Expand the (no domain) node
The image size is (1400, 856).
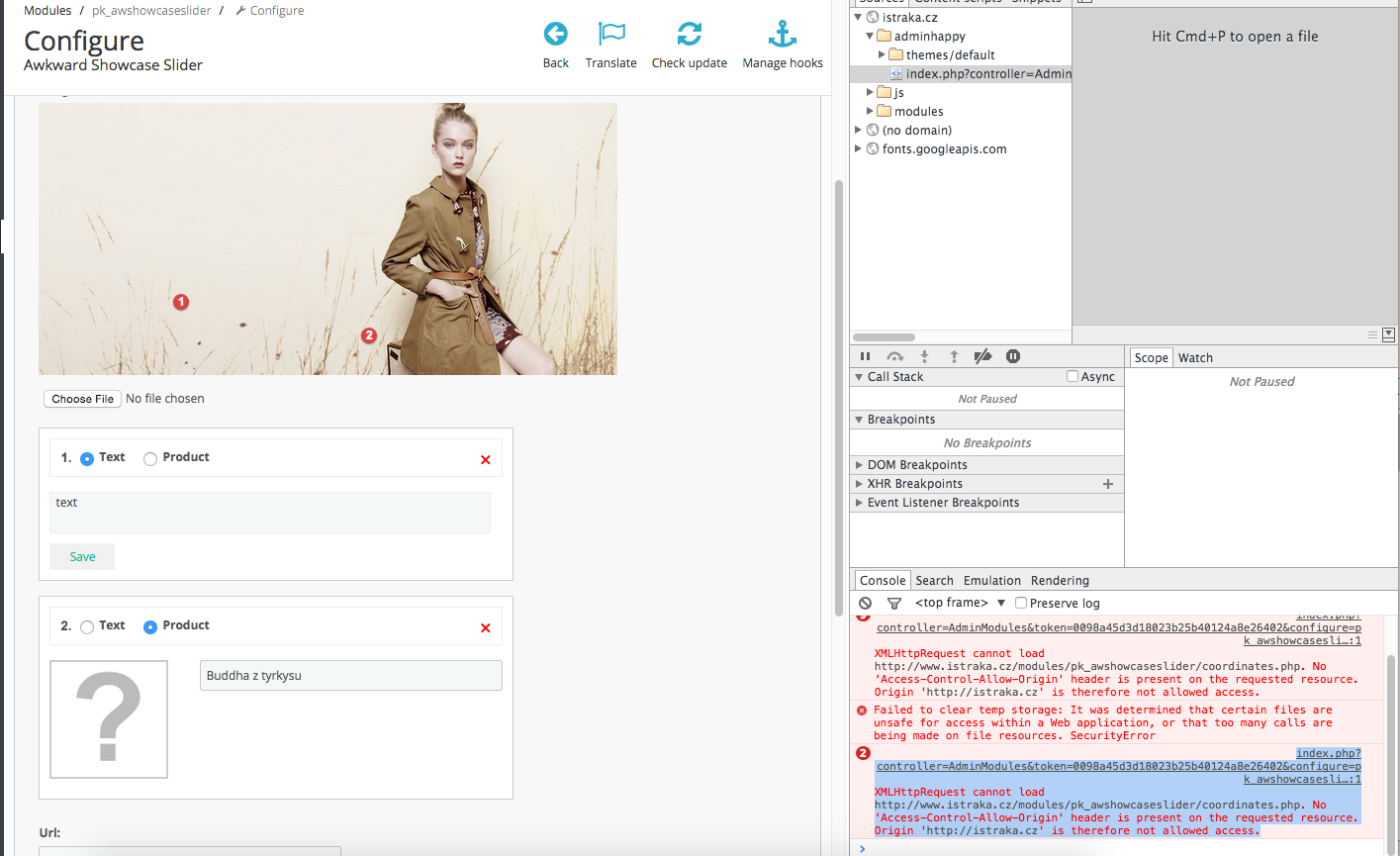coord(858,130)
